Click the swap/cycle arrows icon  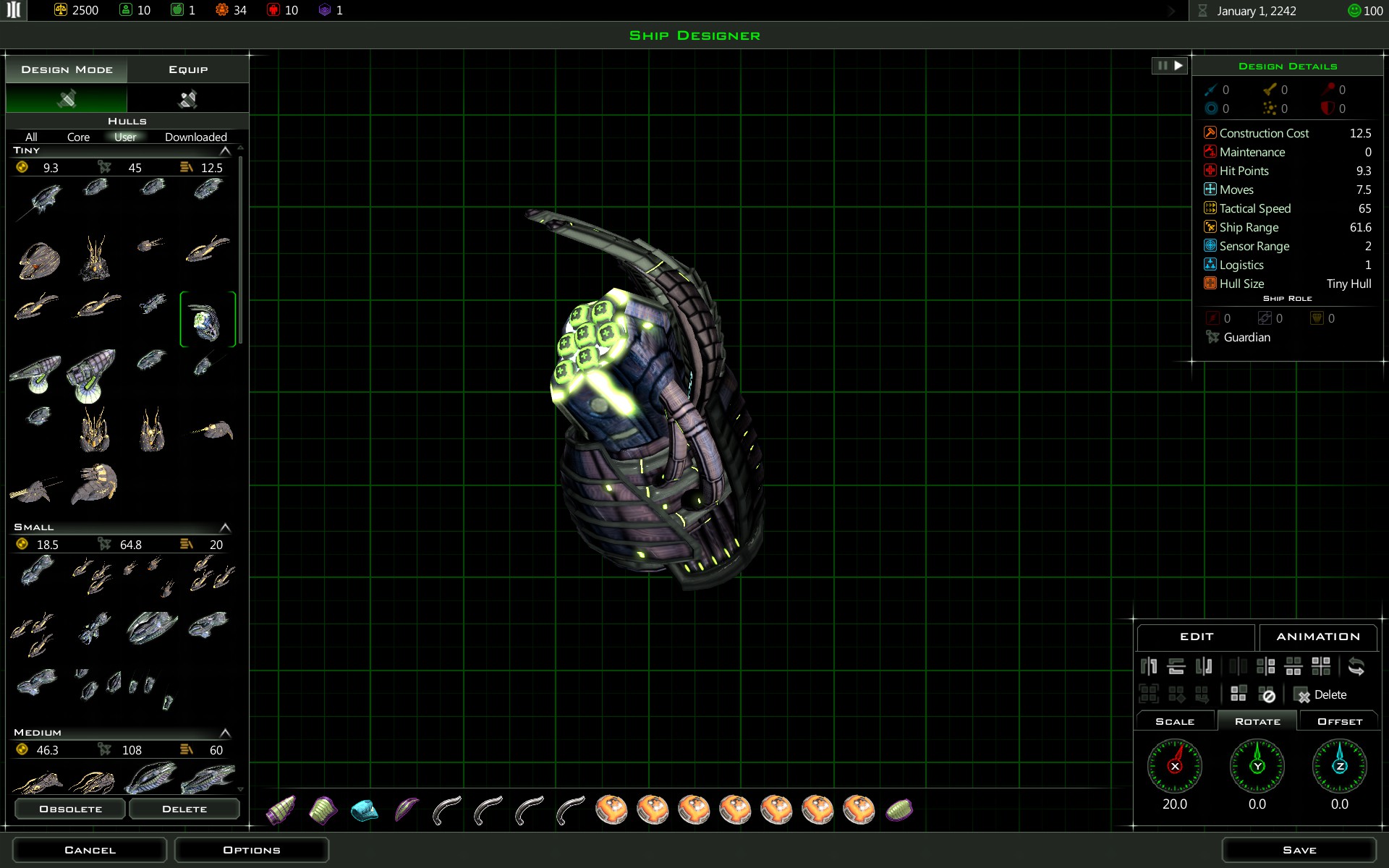[1356, 666]
